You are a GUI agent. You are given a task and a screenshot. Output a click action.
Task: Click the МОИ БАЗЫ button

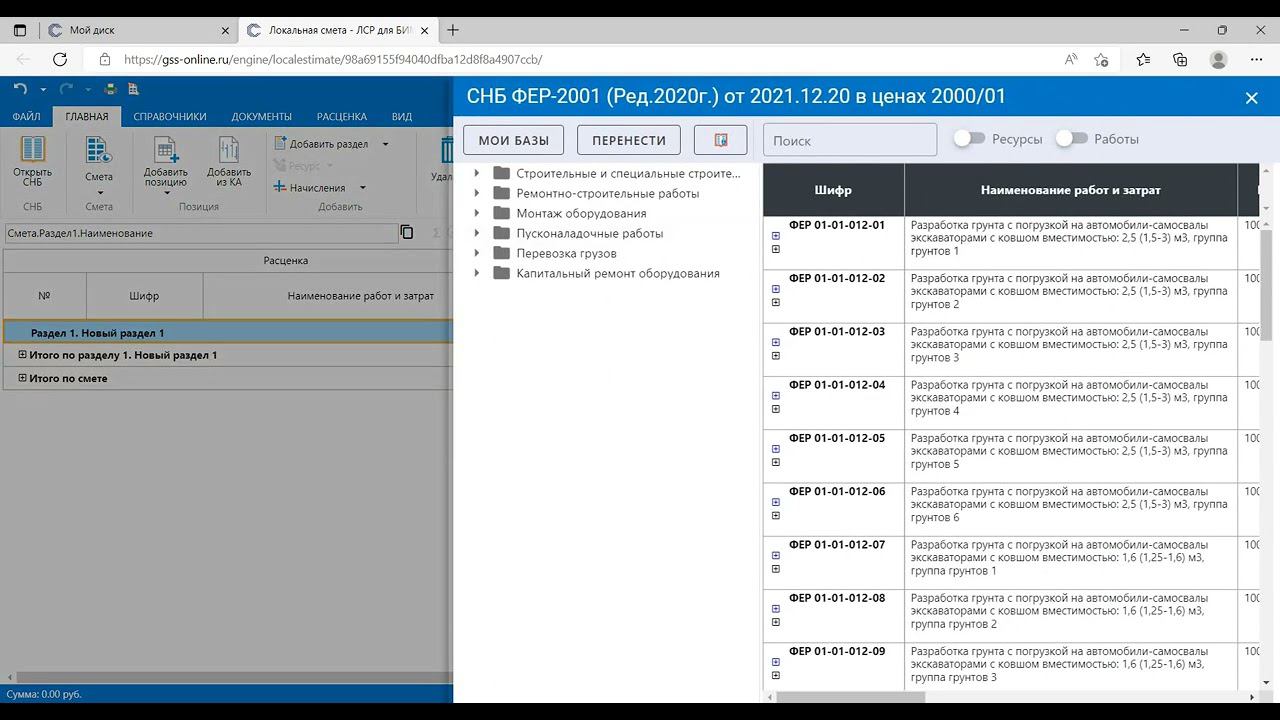tap(513, 140)
